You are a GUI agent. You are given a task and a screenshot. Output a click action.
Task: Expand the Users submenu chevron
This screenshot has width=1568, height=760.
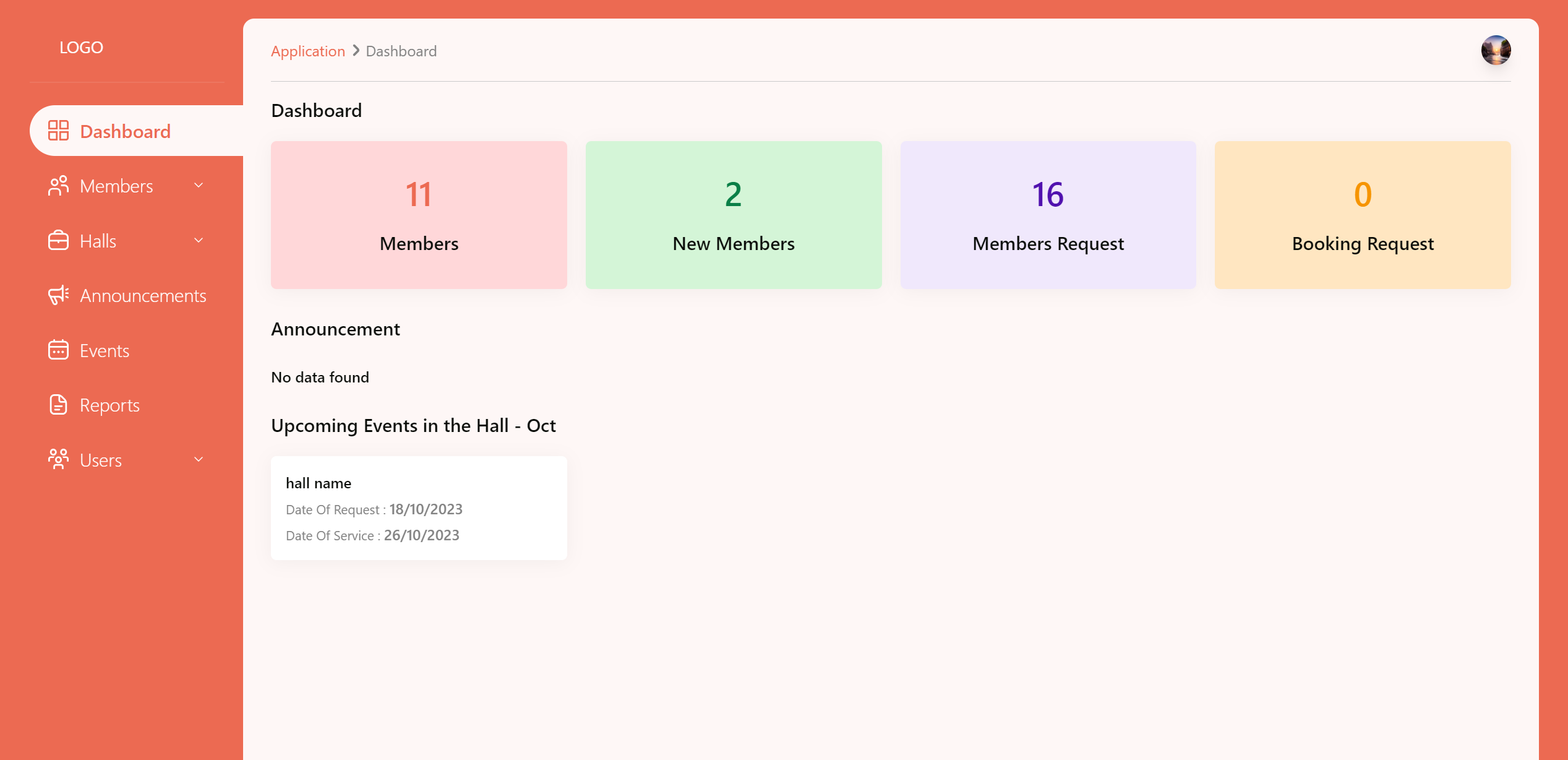coord(199,459)
